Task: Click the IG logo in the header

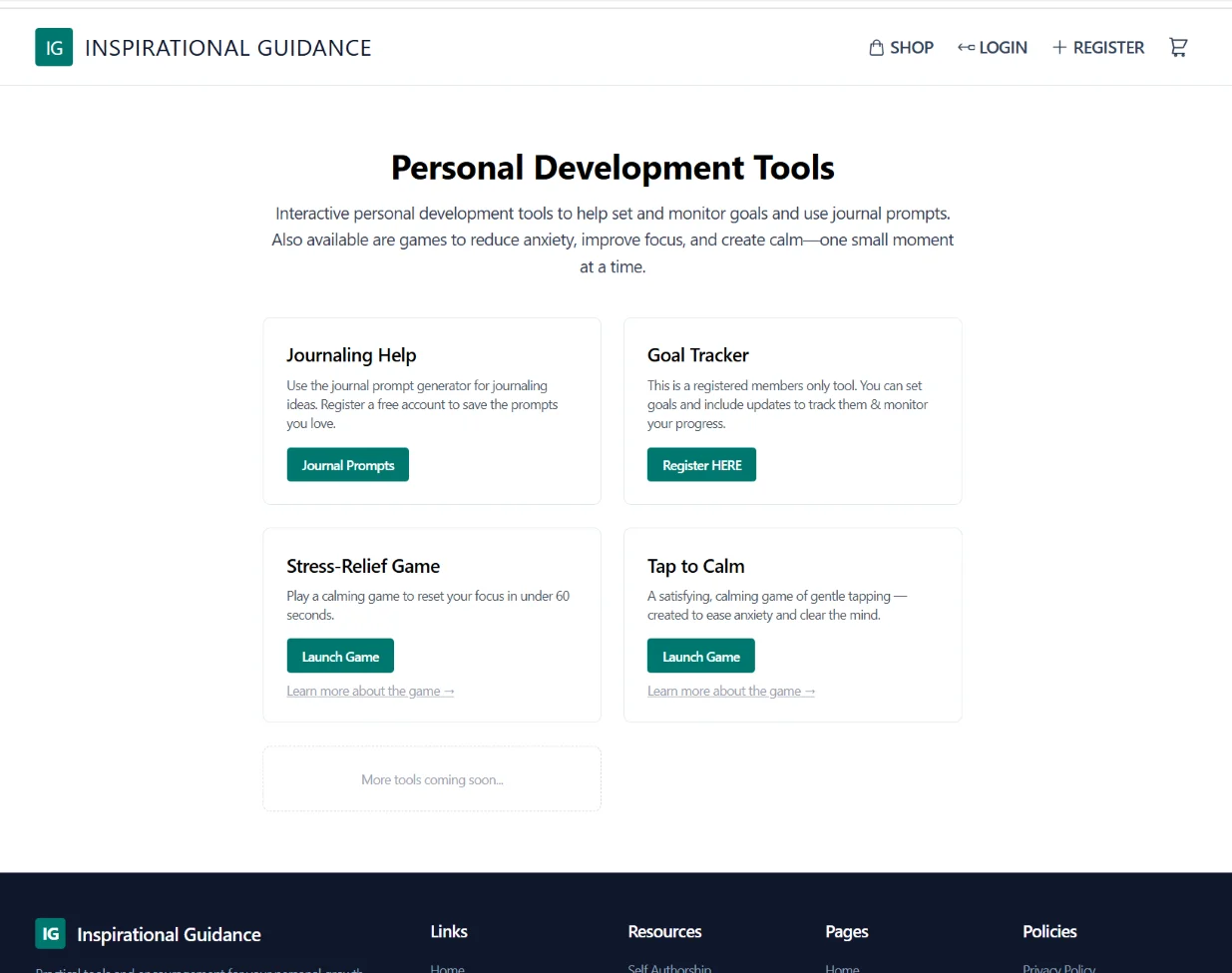Action: (54, 47)
